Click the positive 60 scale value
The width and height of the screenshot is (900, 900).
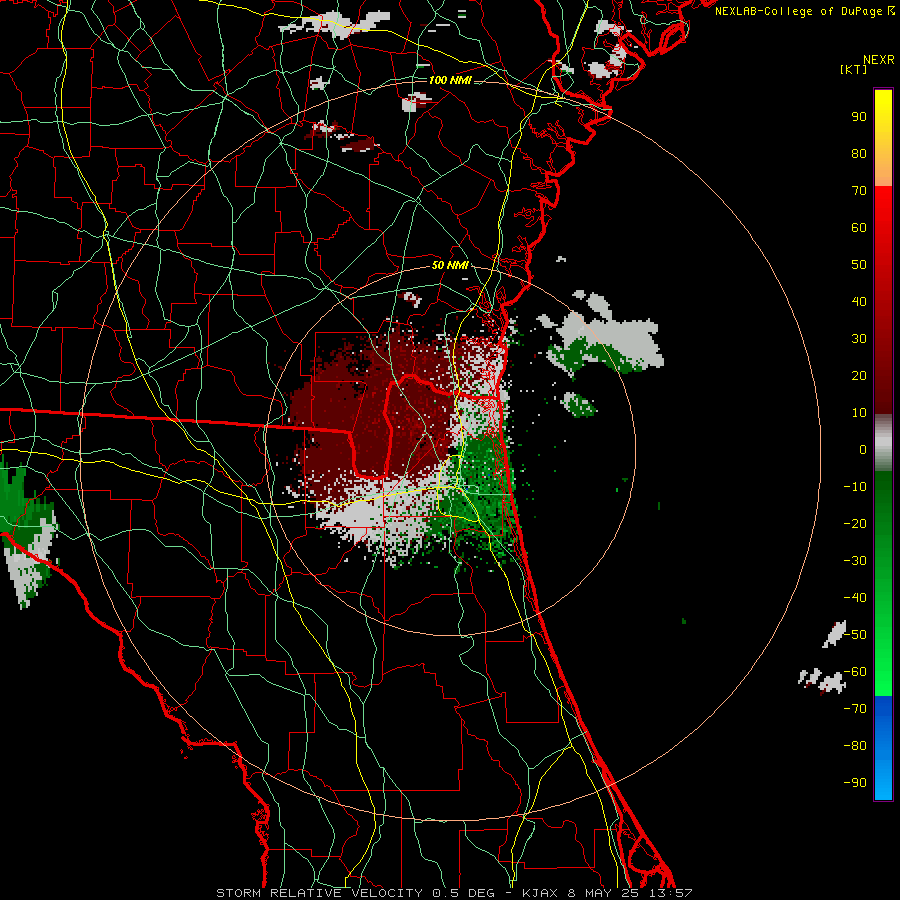[859, 228]
